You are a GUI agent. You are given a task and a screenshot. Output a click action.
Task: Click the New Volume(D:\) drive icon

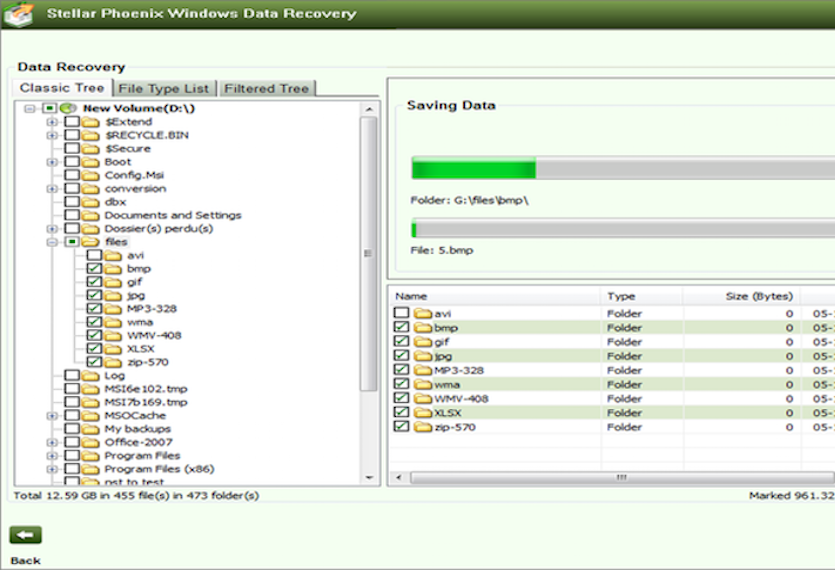(68, 108)
